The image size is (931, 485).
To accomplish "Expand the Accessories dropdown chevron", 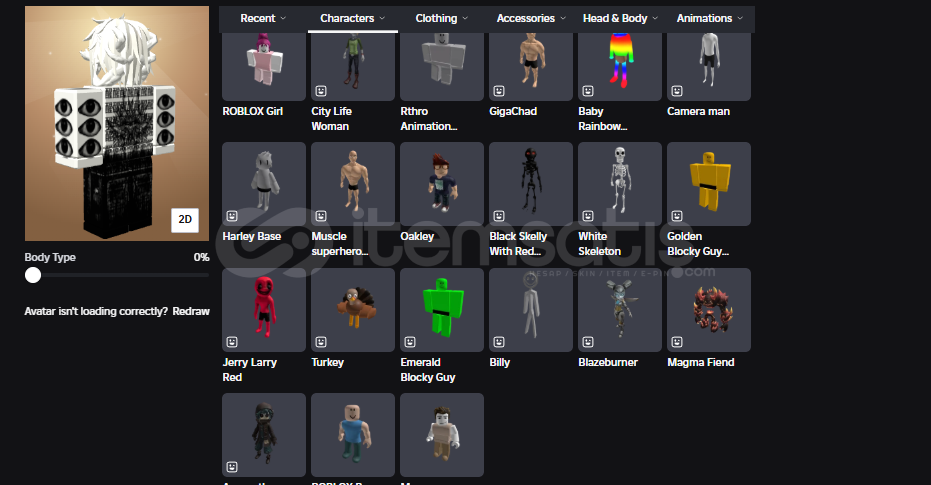I will 563,18.
